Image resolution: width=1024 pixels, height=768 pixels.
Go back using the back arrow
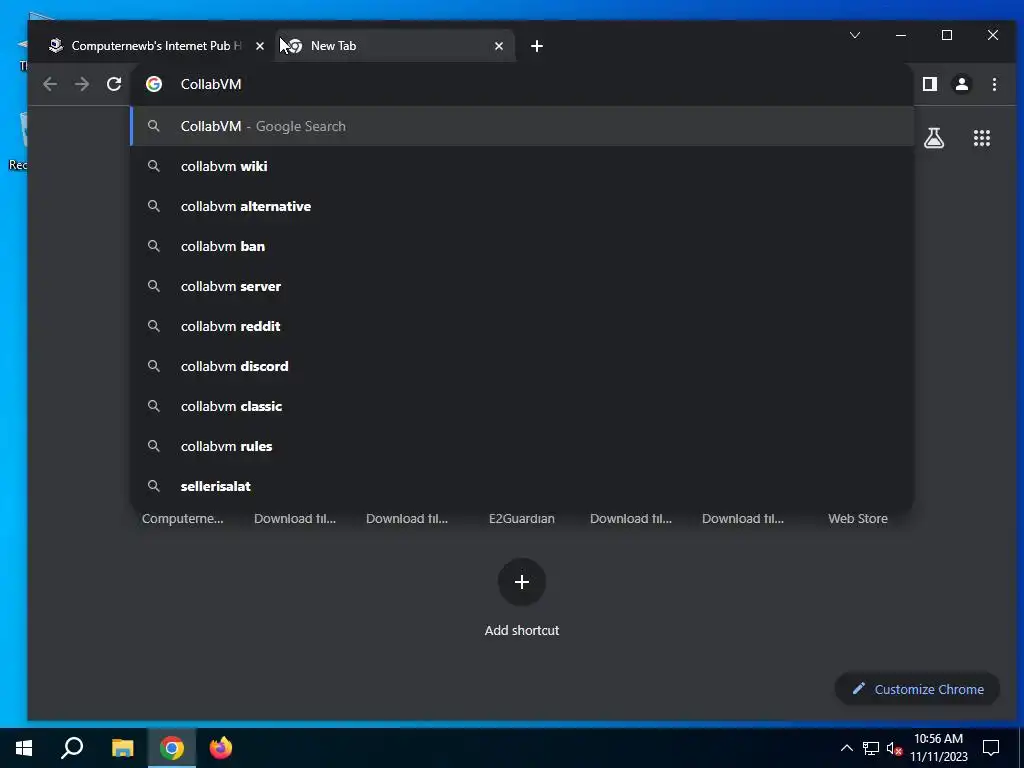pos(50,84)
